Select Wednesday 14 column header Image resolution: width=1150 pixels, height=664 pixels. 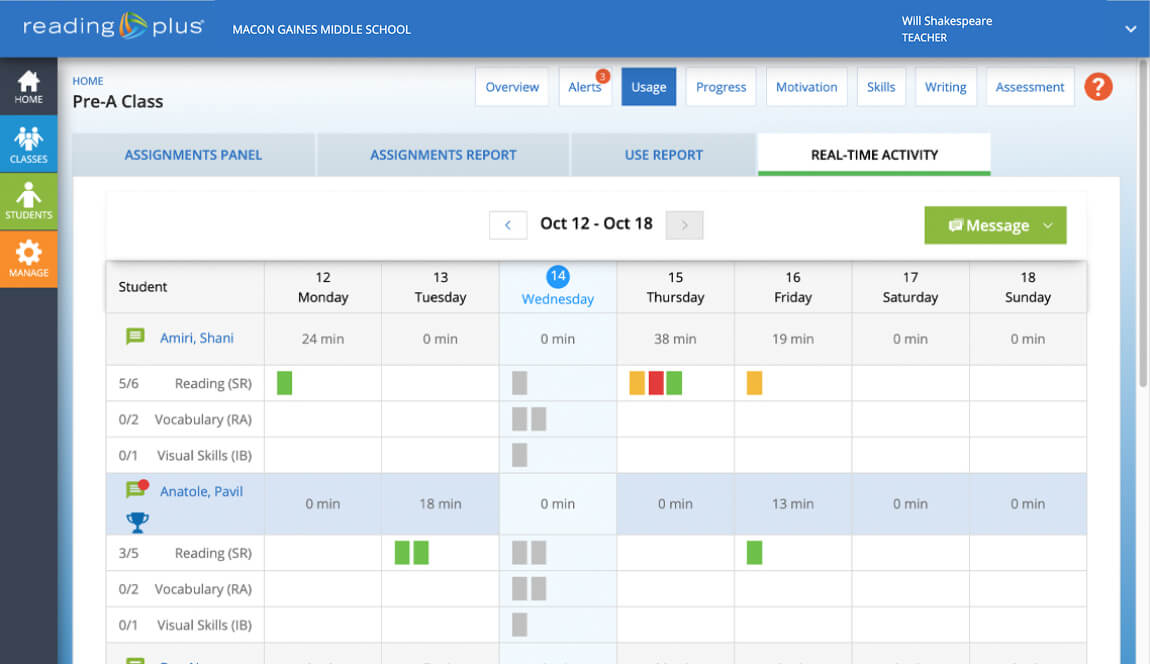(558, 287)
